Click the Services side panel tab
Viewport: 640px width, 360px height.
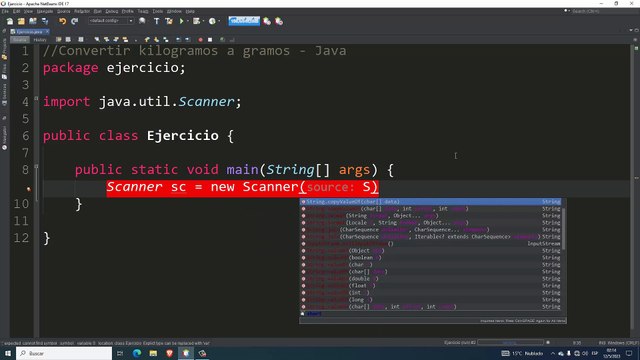pos(4,95)
